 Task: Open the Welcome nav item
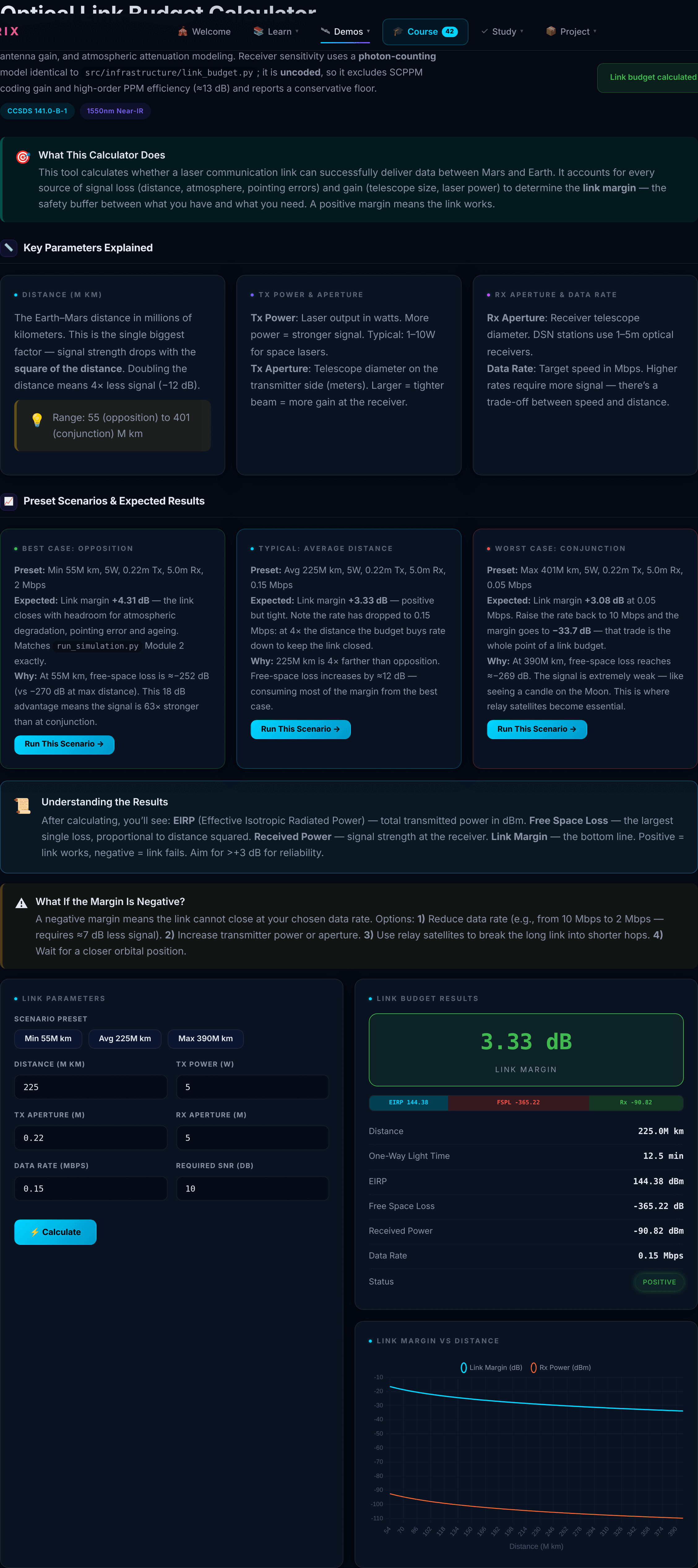coord(204,32)
